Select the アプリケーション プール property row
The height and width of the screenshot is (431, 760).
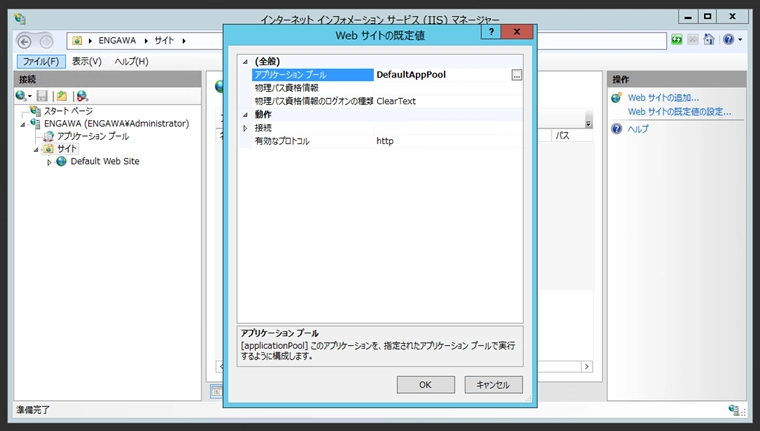pyautogui.click(x=387, y=75)
